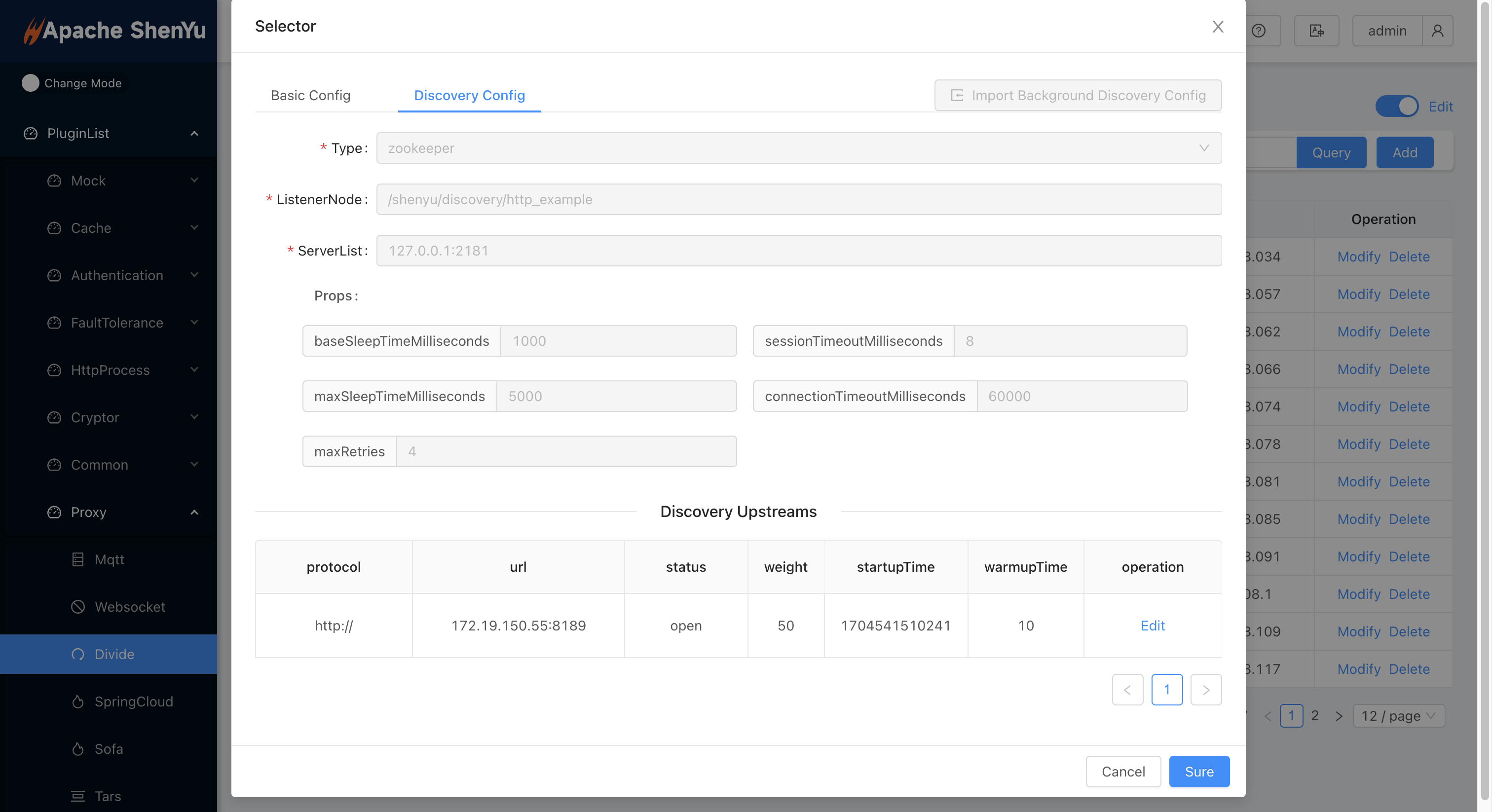This screenshot has width=1492, height=812.
Task: Click the Sure button
Action: coord(1198,772)
